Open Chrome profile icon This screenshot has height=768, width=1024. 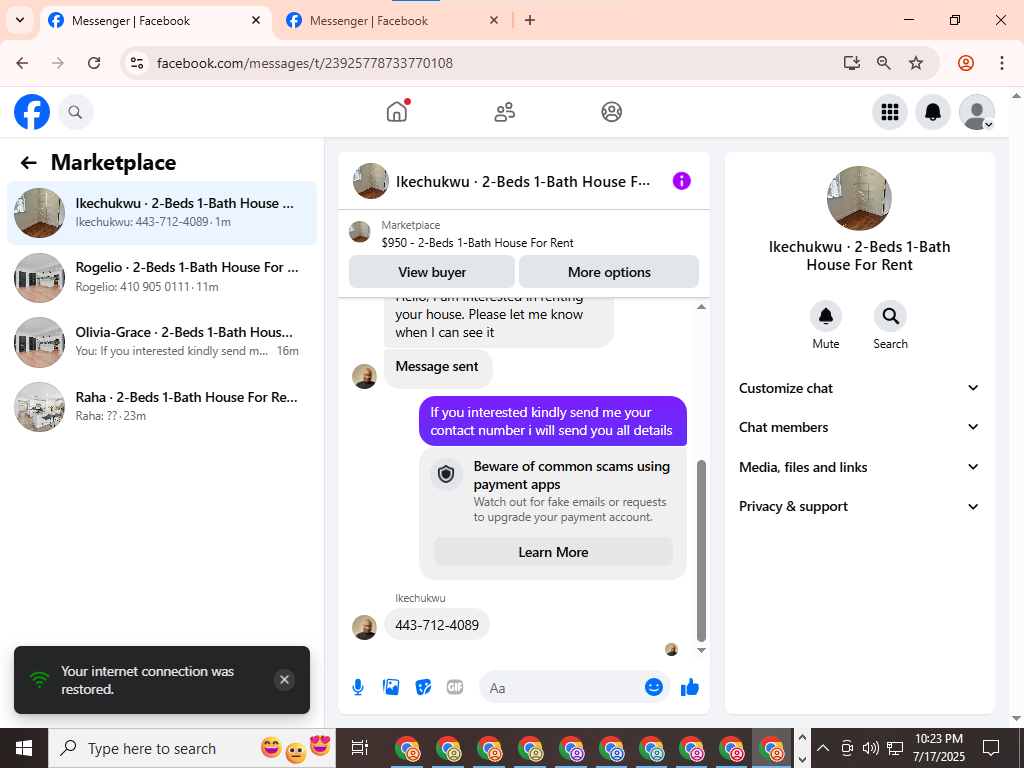[966, 63]
